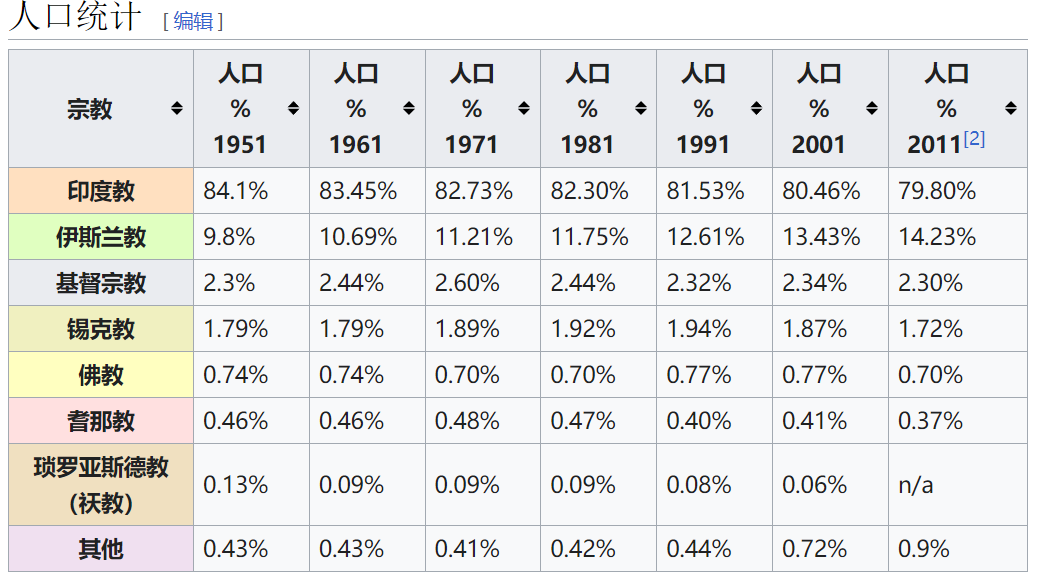The width and height of the screenshot is (1037, 579).
Task: Select the 其他 row header cell
Action: click(x=101, y=549)
